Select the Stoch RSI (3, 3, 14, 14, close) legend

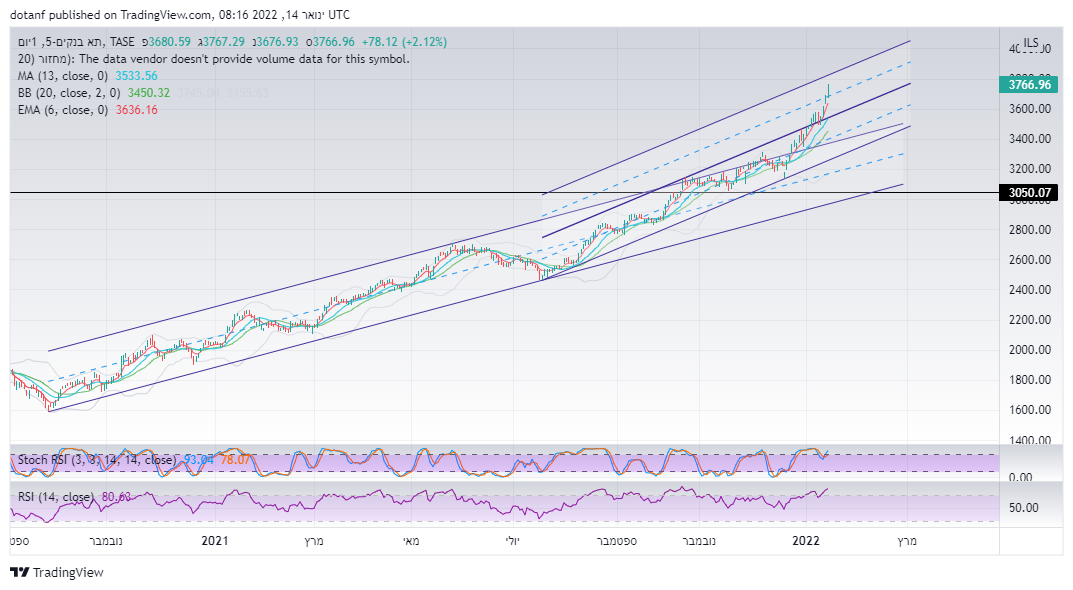(x=96, y=460)
